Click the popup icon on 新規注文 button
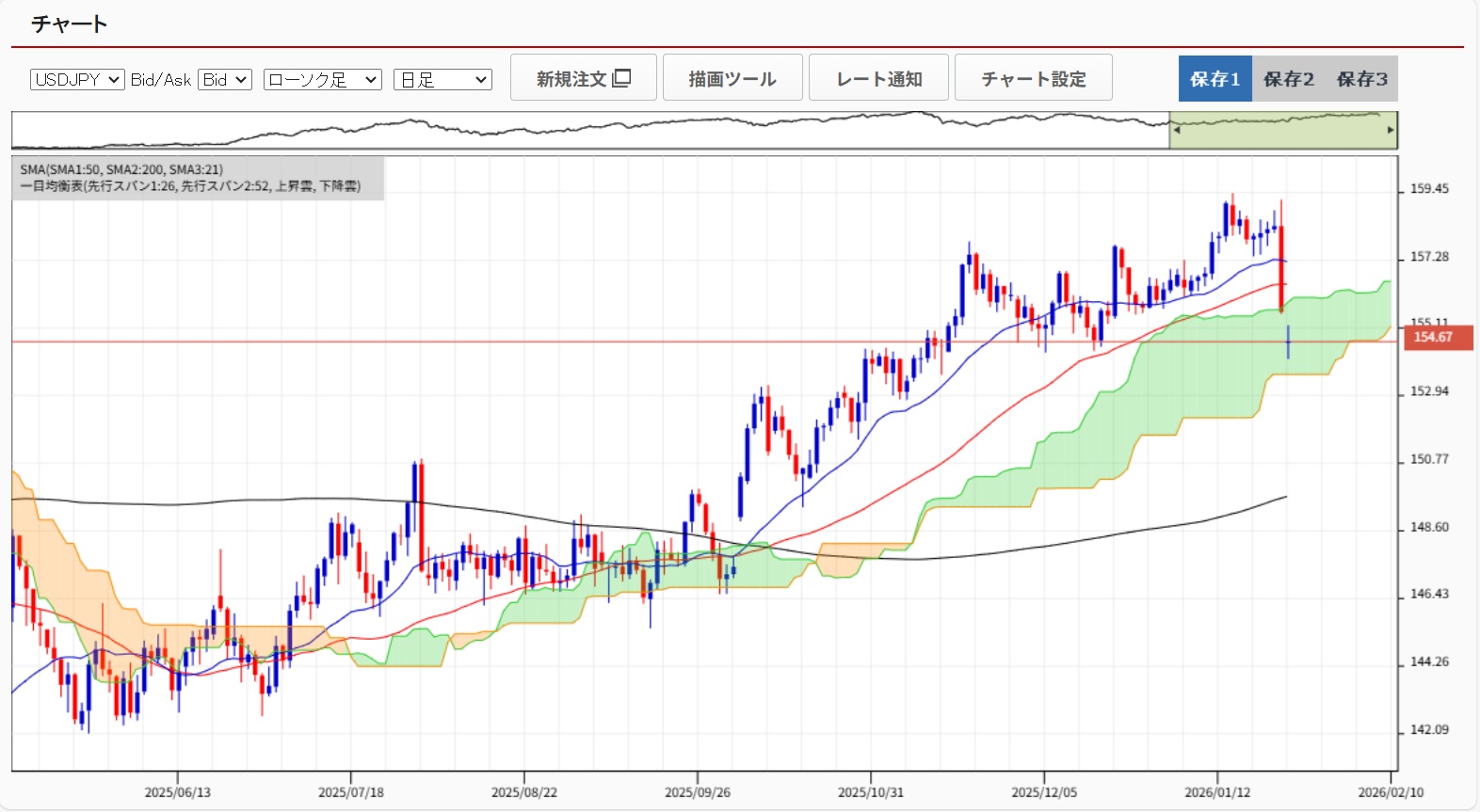1480x812 pixels. pos(621,78)
